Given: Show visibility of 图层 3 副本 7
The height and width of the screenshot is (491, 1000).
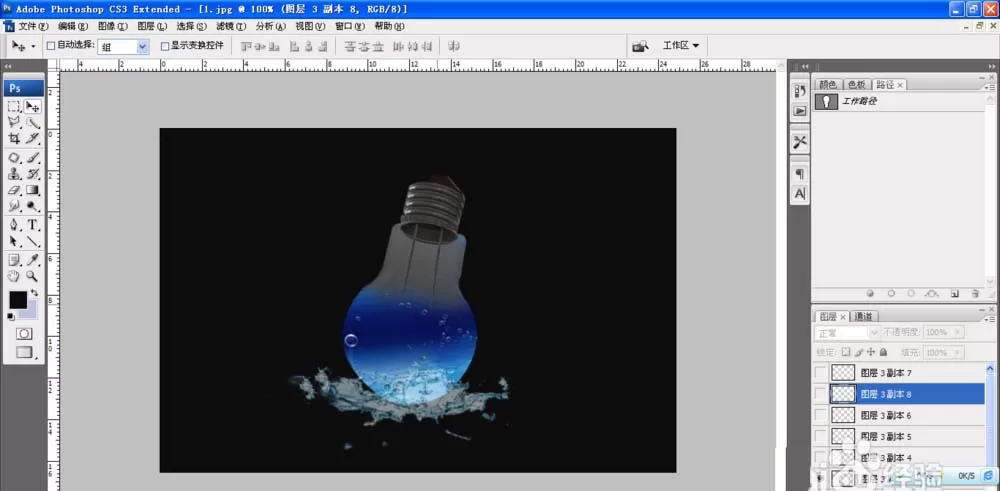Looking at the screenshot, I should point(821,372).
